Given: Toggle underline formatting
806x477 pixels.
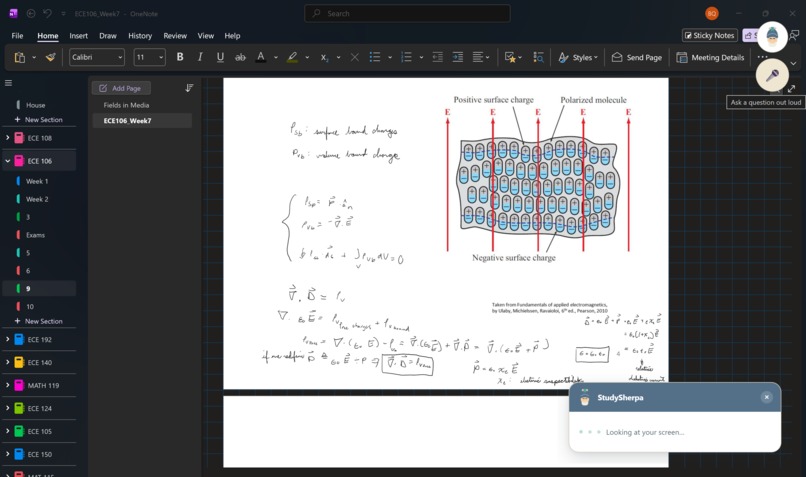Looking at the screenshot, I should pos(220,57).
